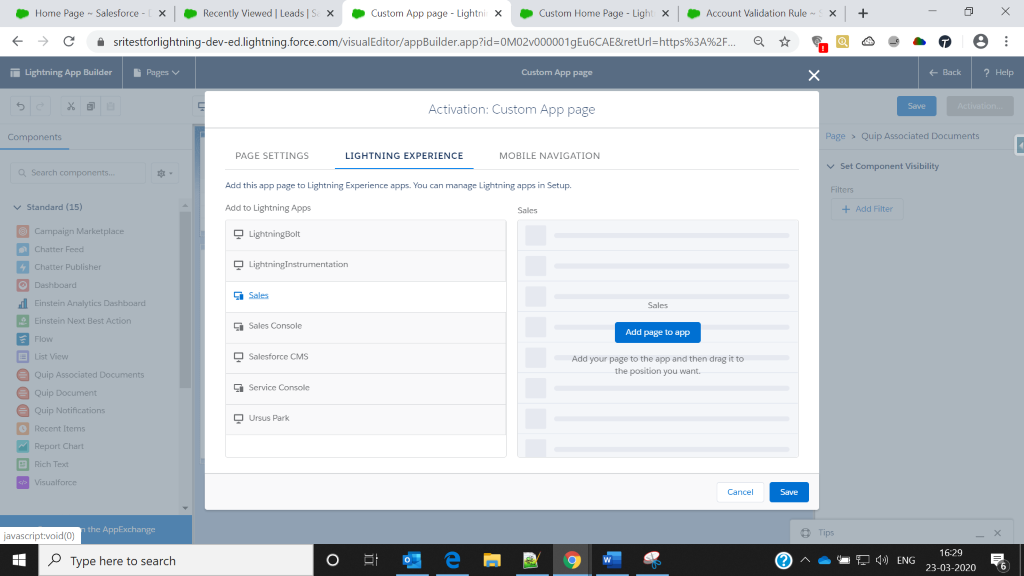Open Microsoft Word from the taskbar
This screenshot has height=576, width=1024.
tap(611, 560)
